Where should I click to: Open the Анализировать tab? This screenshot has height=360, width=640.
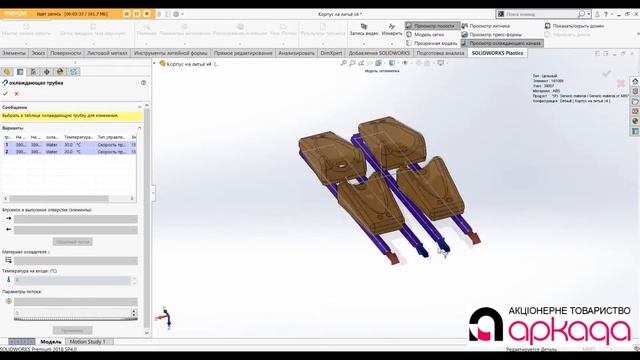pyautogui.click(x=296, y=53)
